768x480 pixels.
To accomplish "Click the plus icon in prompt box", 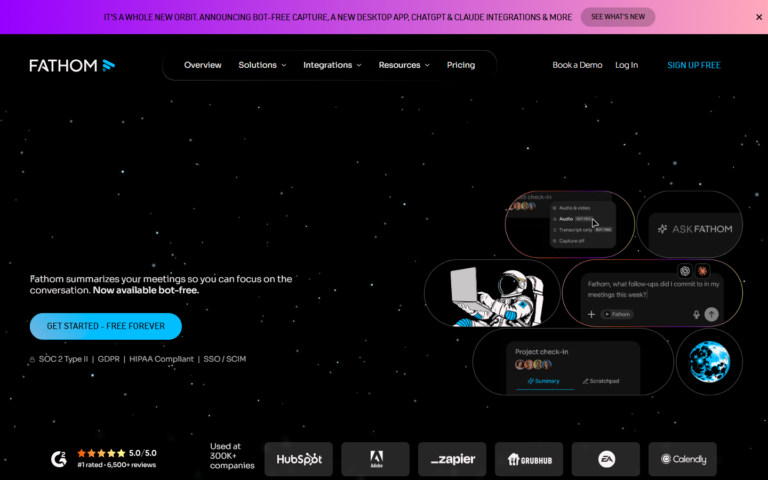I will [591, 314].
